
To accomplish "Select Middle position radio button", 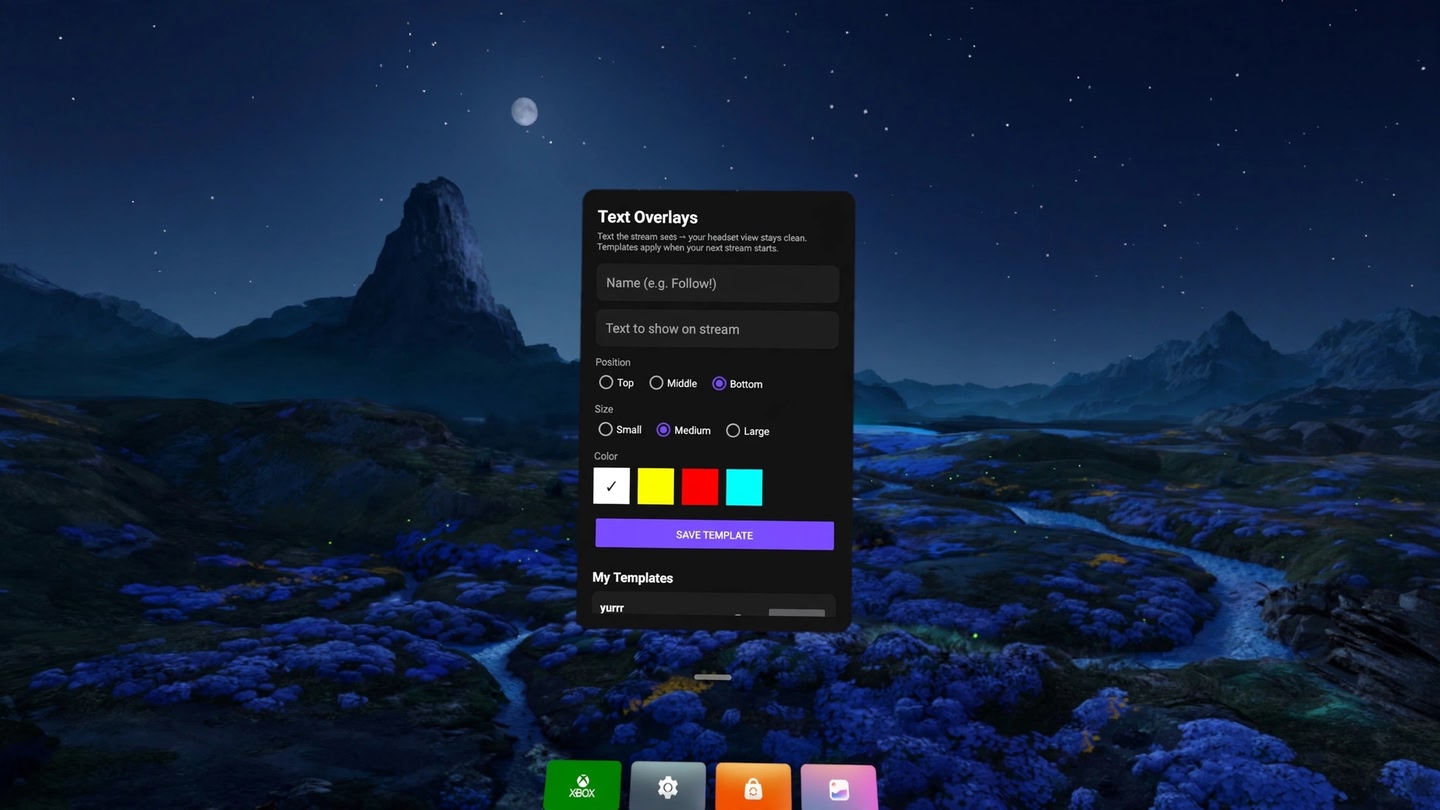I will pos(656,382).
